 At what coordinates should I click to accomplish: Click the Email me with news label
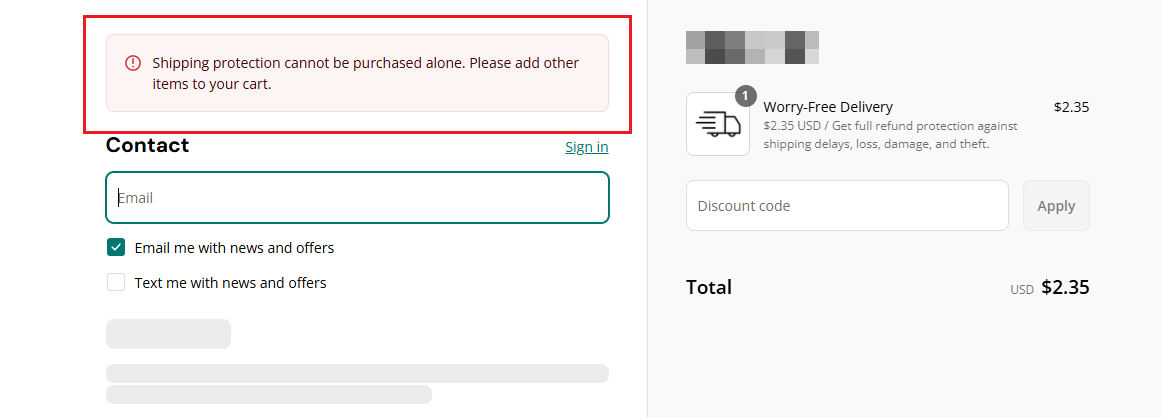(234, 247)
